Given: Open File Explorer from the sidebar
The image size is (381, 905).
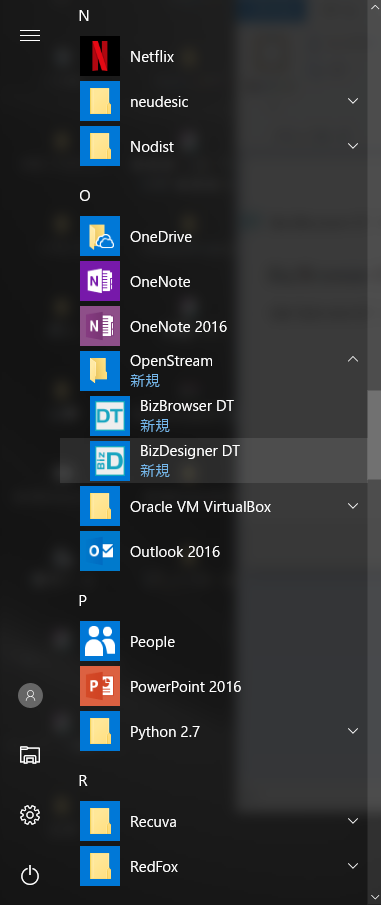Looking at the screenshot, I should (30, 755).
